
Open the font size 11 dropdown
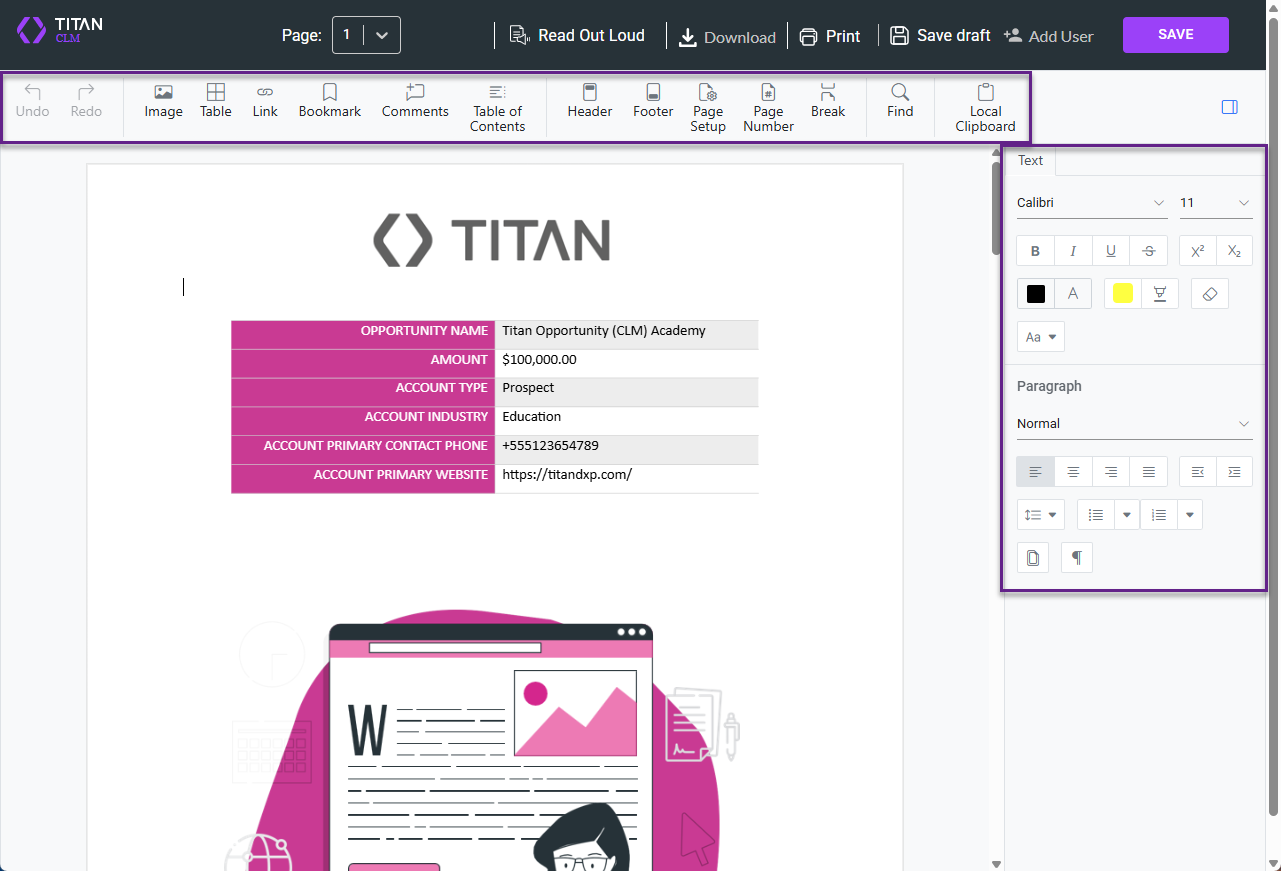(x=1215, y=202)
